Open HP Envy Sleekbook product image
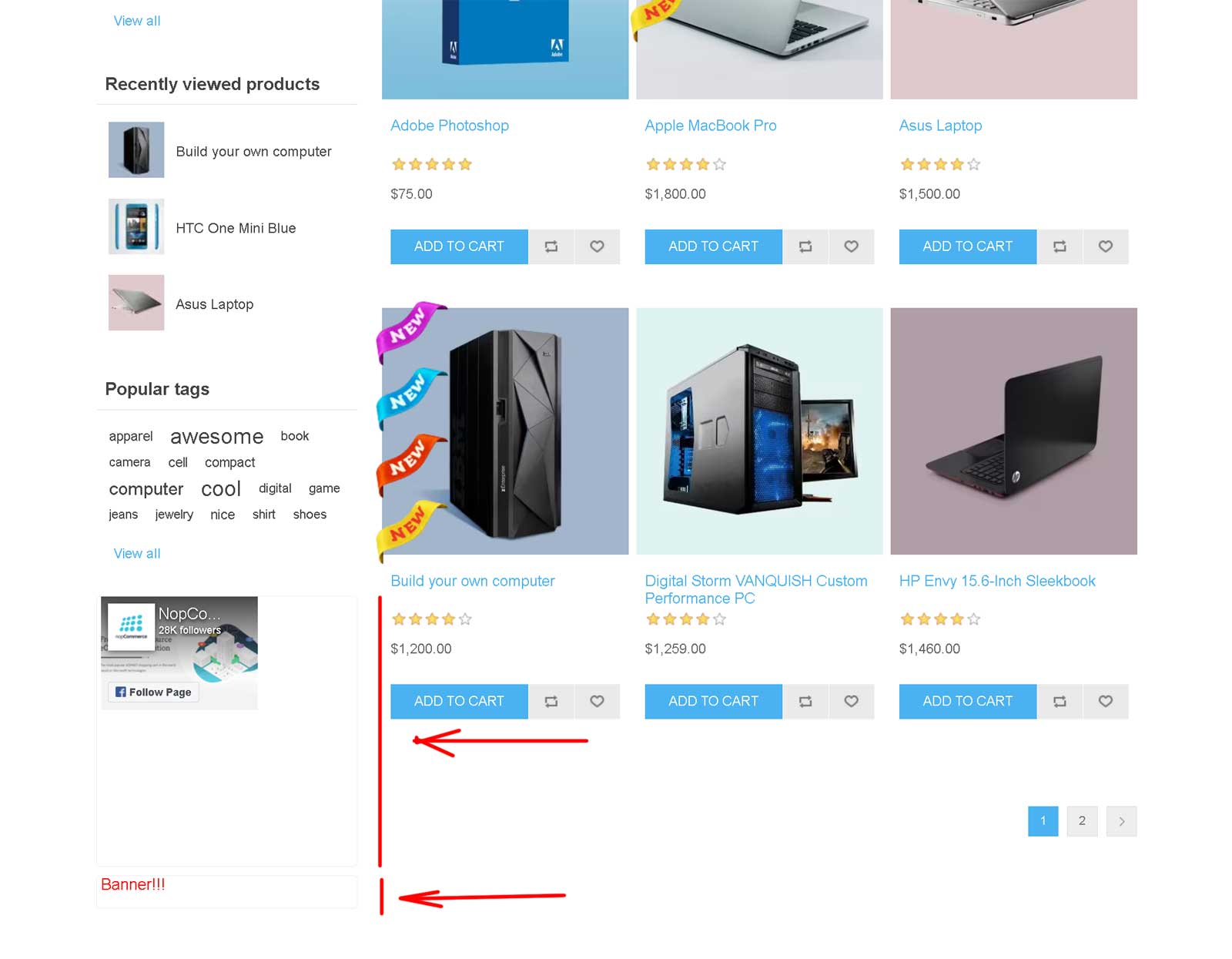 pyautogui.click(x=1013, y=431)
